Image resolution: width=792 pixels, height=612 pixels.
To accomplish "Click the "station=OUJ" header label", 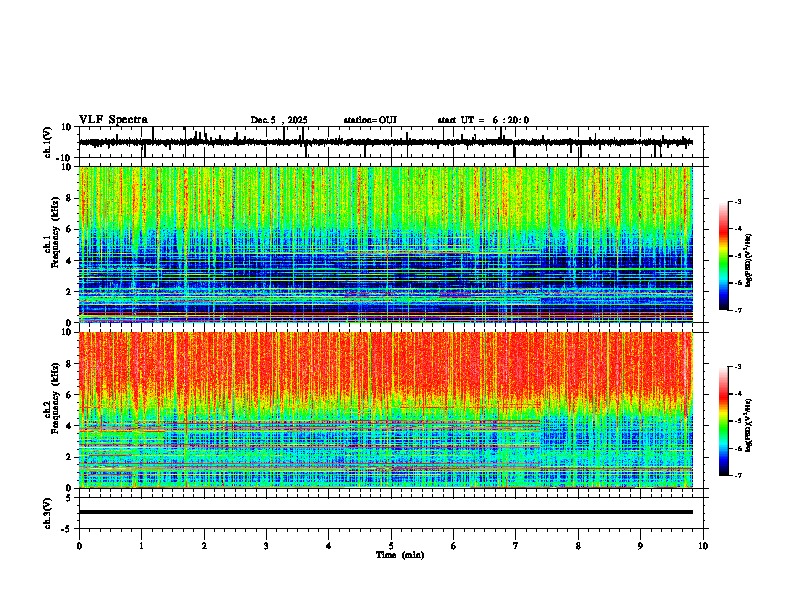I will (370, 120).
